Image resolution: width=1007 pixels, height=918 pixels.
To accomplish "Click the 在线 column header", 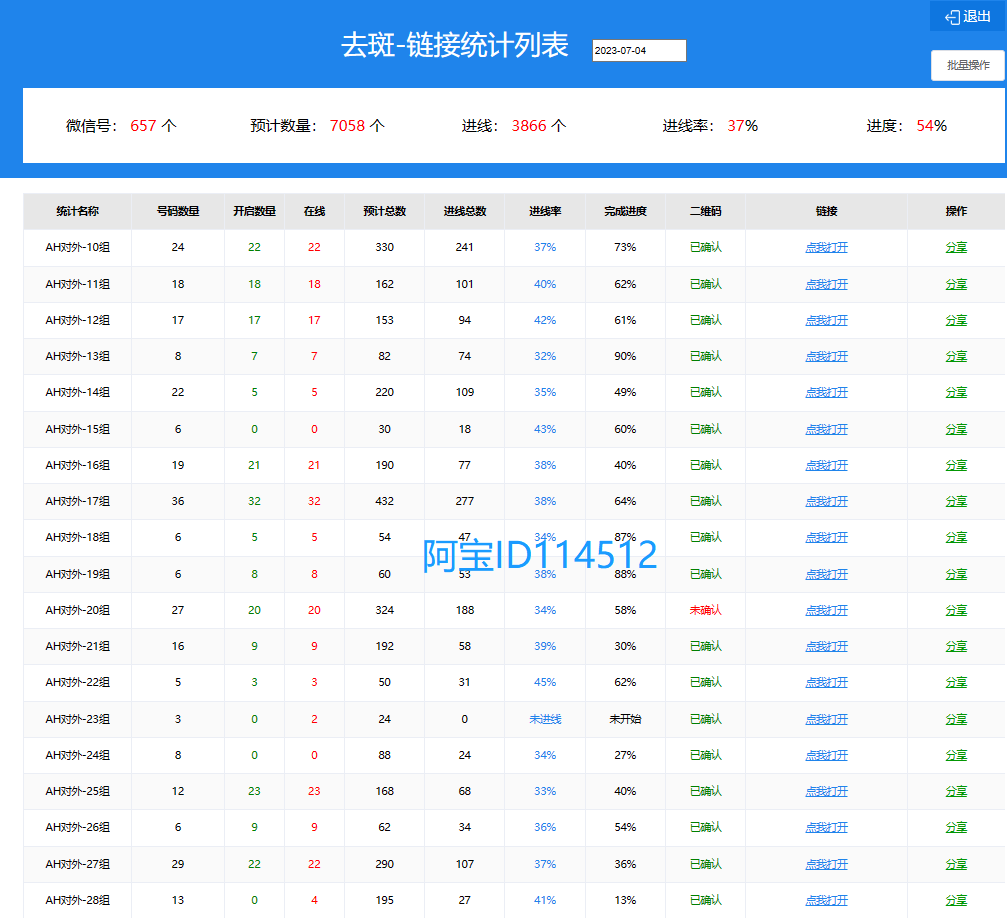I will click(314, 211).
